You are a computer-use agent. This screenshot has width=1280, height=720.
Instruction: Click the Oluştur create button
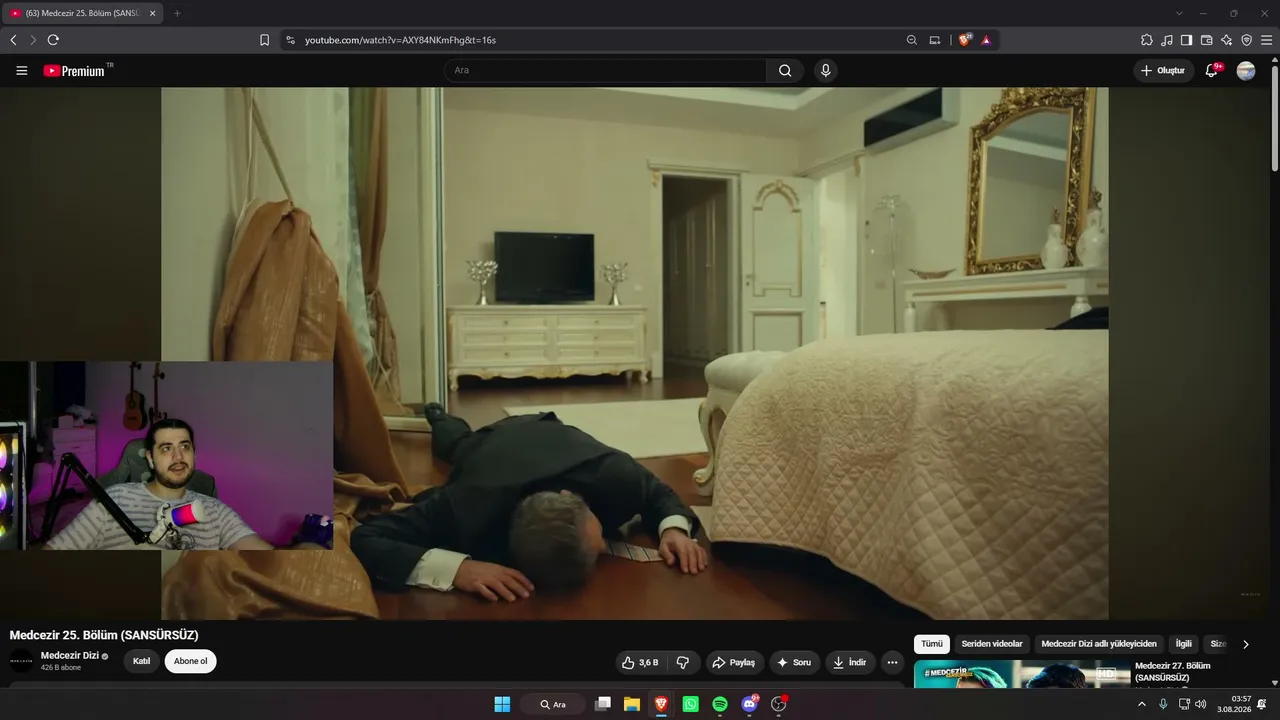(1163, 70)
